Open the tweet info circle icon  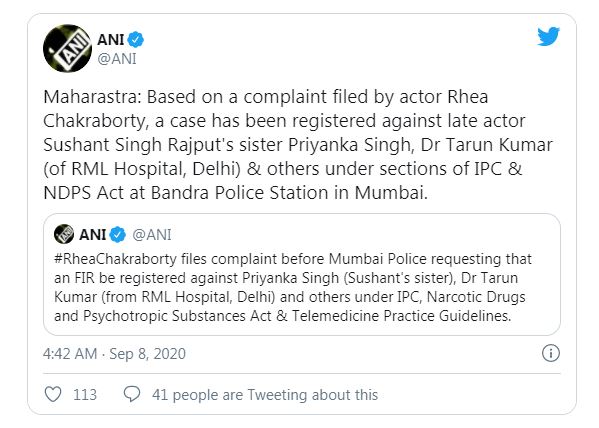point(550,353)
